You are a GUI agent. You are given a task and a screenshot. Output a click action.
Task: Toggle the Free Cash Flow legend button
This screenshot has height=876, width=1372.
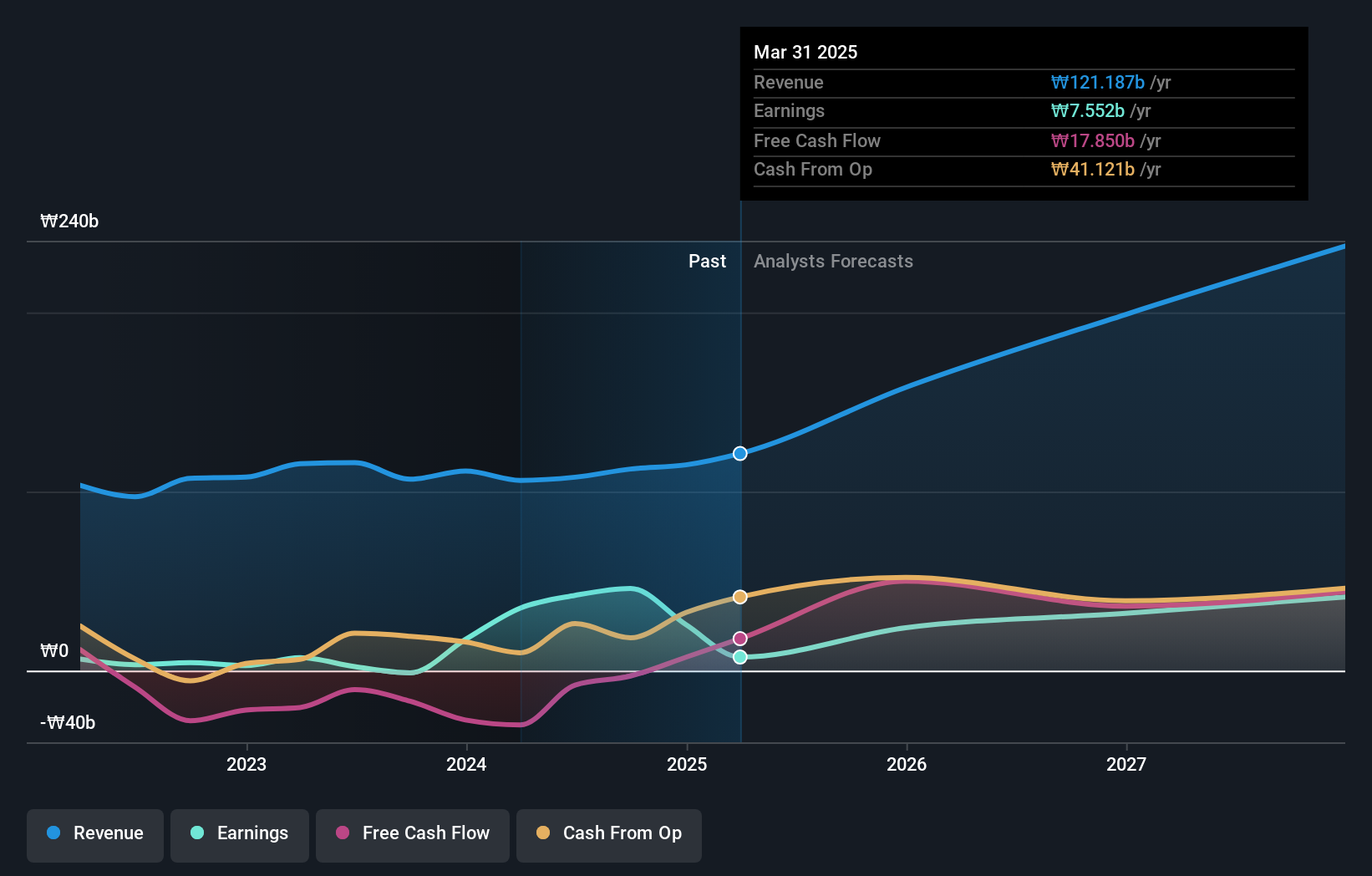(413, 835)
